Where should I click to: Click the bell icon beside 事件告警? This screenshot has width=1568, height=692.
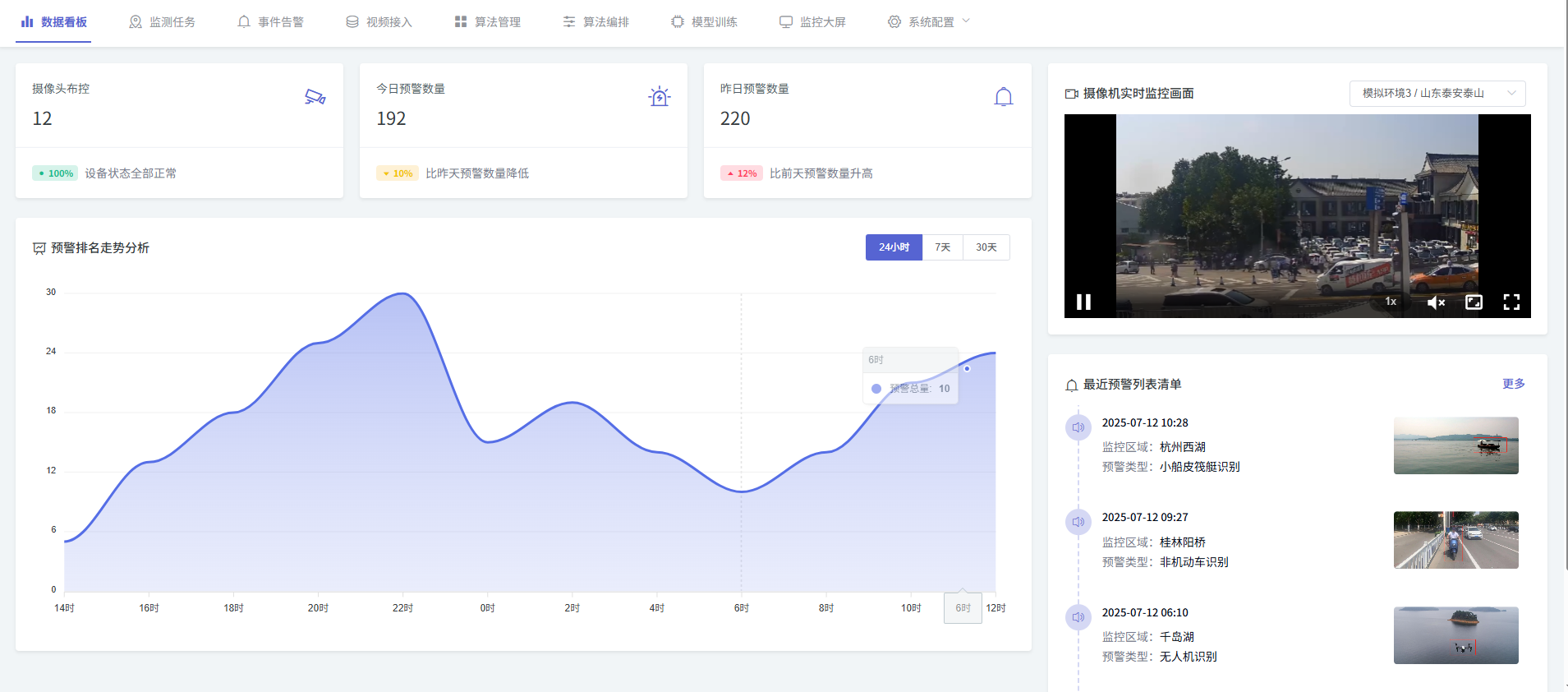click(244, 21)
